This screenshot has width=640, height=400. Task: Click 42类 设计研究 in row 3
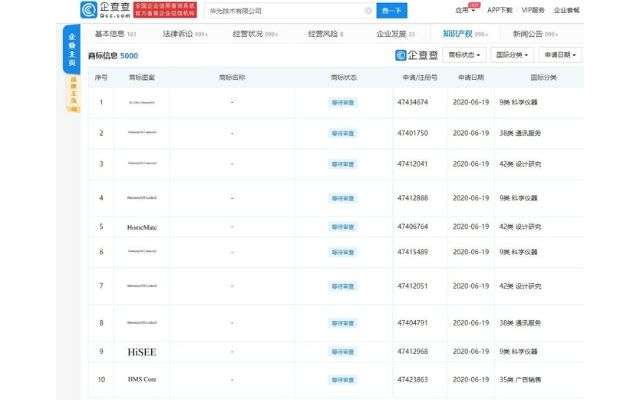click(x=520, y=164)
